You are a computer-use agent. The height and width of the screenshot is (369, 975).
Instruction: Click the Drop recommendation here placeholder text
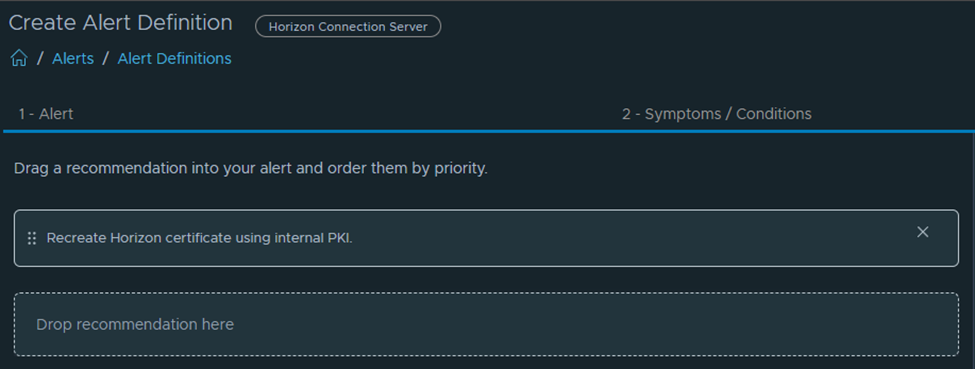pyautogui.click(x=135, y=324)
